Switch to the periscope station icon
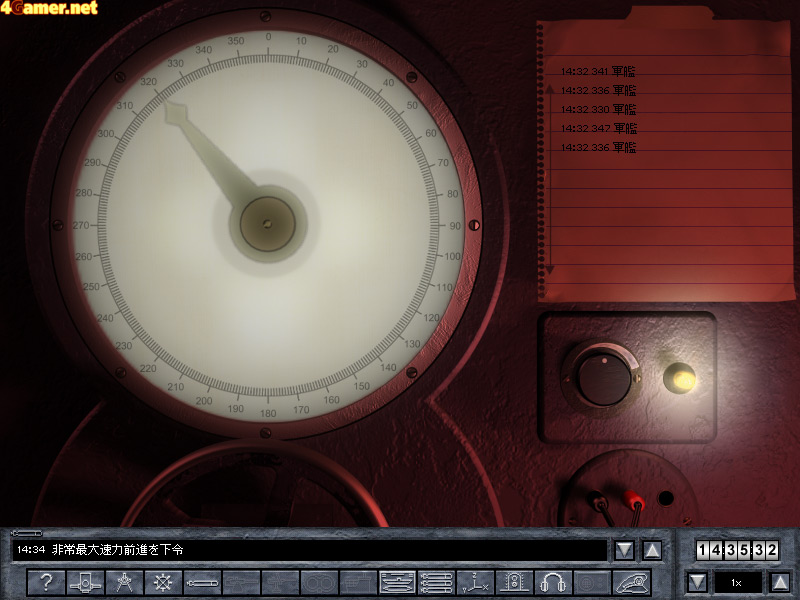Image resolution: width=800 pixels, height=600 pixels. (85, 582)
